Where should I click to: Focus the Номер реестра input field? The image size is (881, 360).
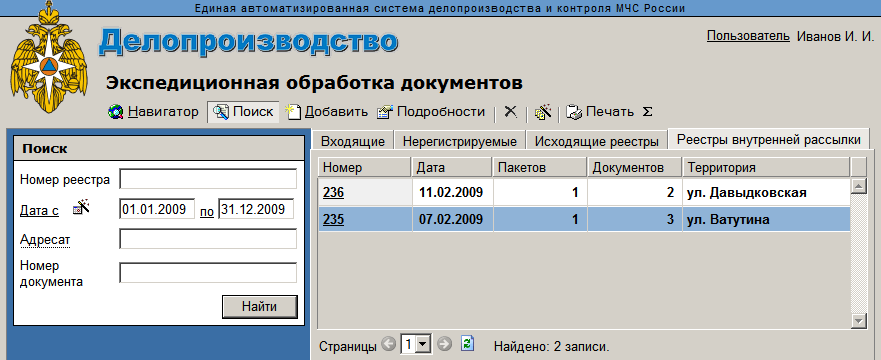[208, 180]
